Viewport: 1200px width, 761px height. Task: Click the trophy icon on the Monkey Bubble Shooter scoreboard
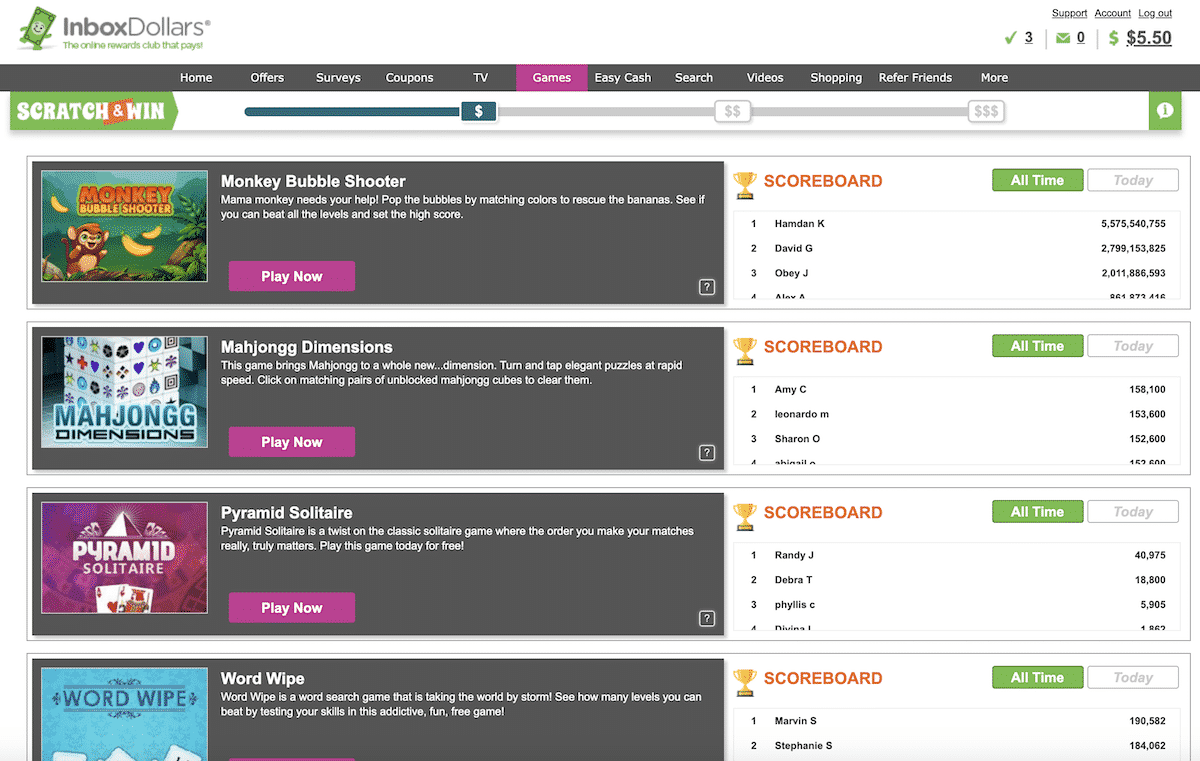(x=745, y=184)
